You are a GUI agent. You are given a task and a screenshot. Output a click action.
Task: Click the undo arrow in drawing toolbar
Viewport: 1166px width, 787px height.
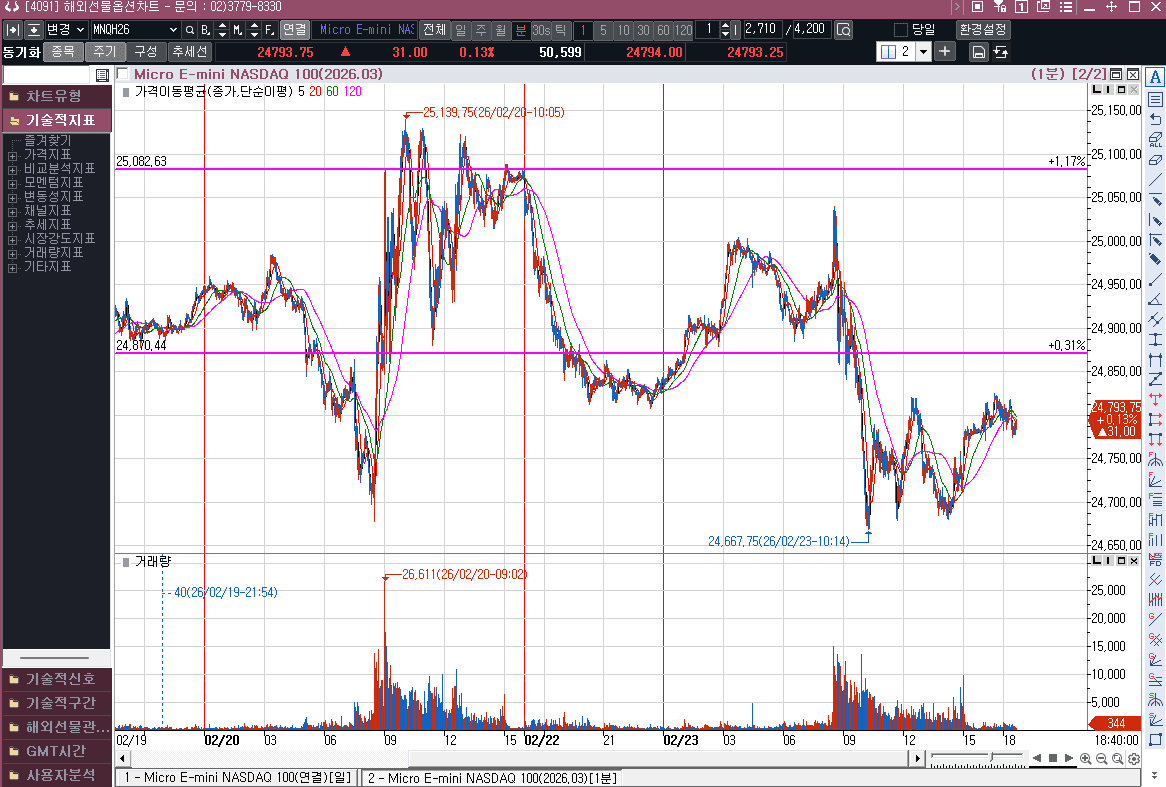(1155, 119)
